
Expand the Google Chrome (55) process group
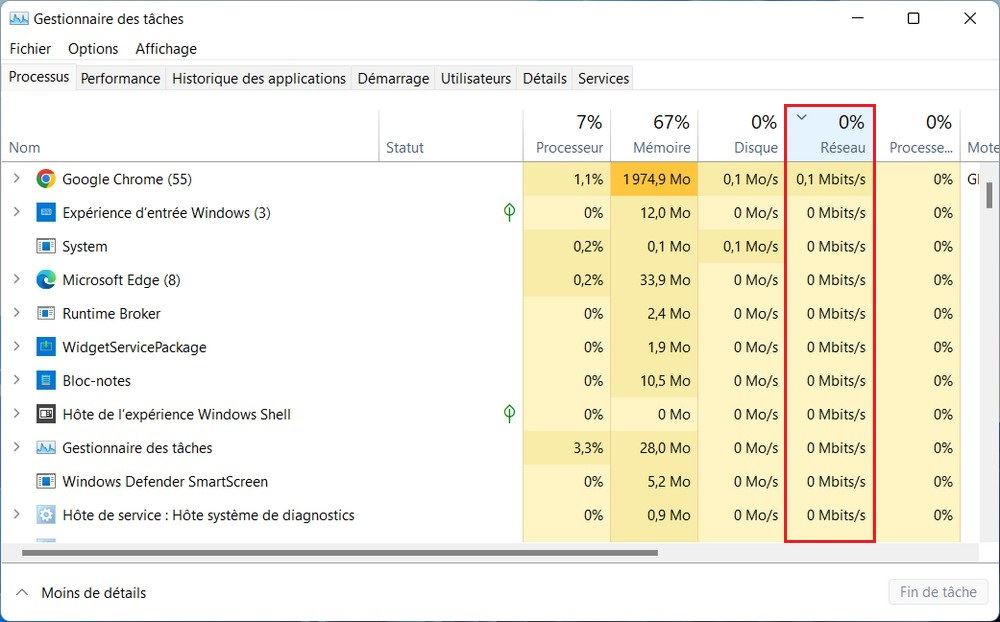click(17, 179)
